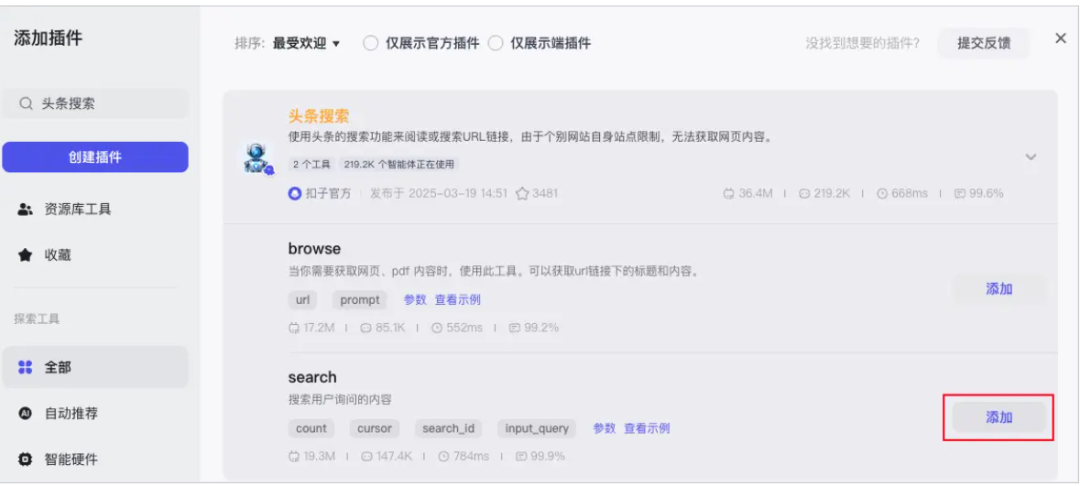Screen dimensions: 1080x486
Task: Click the cursor parameter tag
Action: (375, 428)
